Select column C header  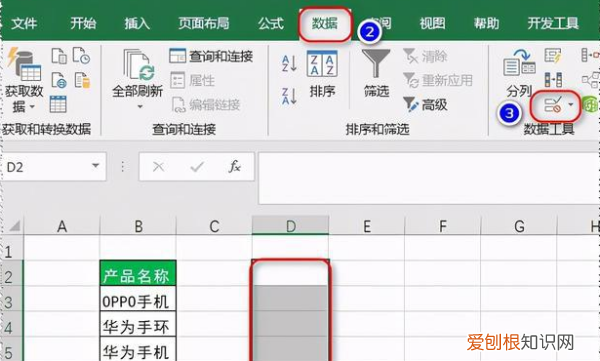[214, 226]
